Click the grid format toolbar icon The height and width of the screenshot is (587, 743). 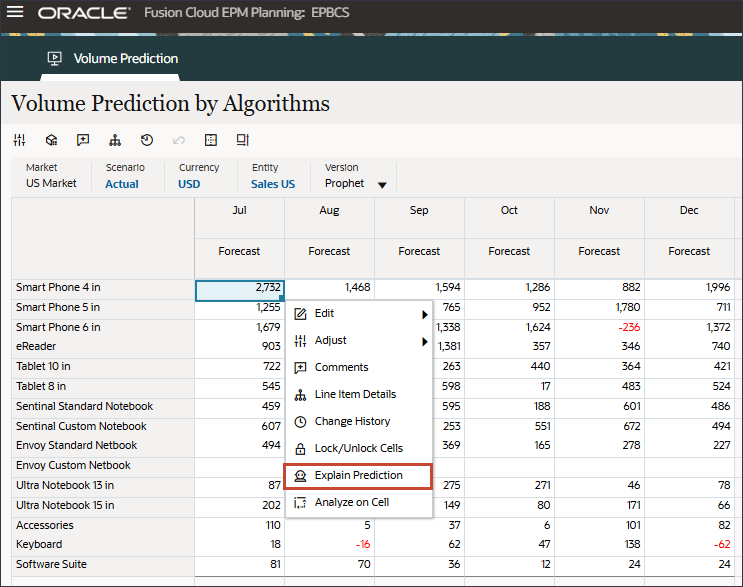pos(211,140)
